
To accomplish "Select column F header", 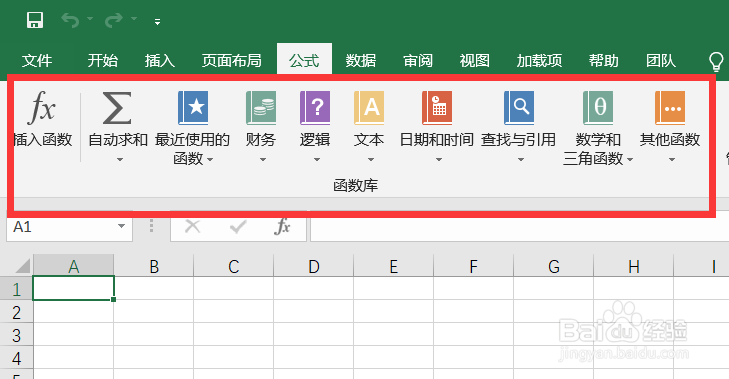I will point(474,266).
